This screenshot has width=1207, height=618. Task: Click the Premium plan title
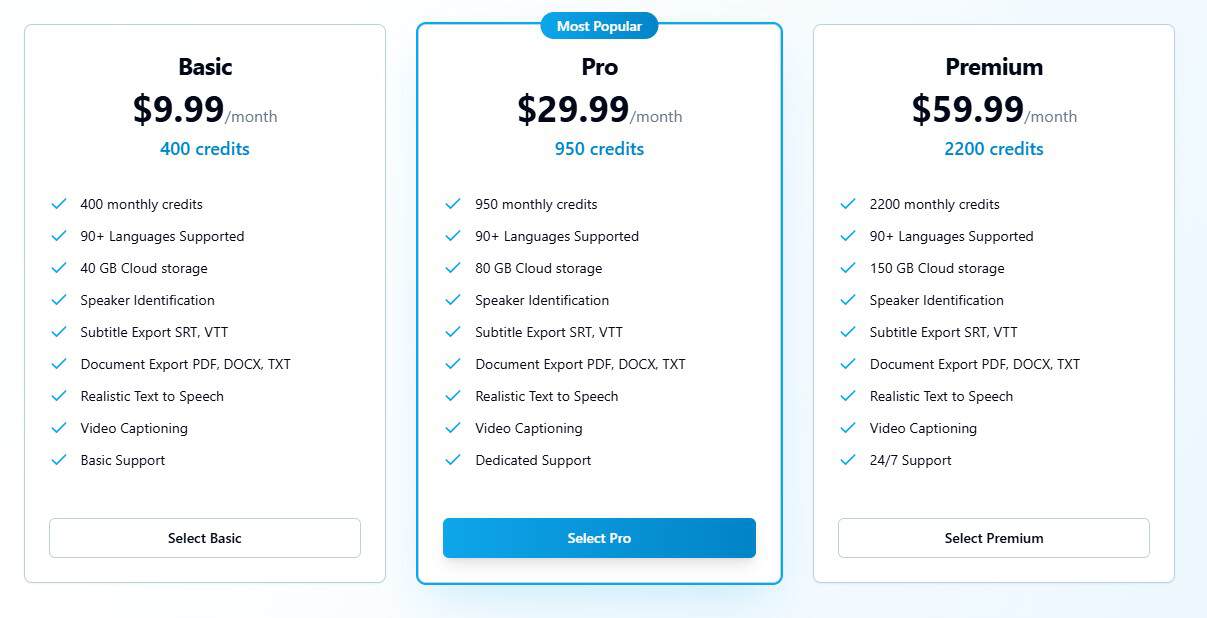(x=993, y=67)
